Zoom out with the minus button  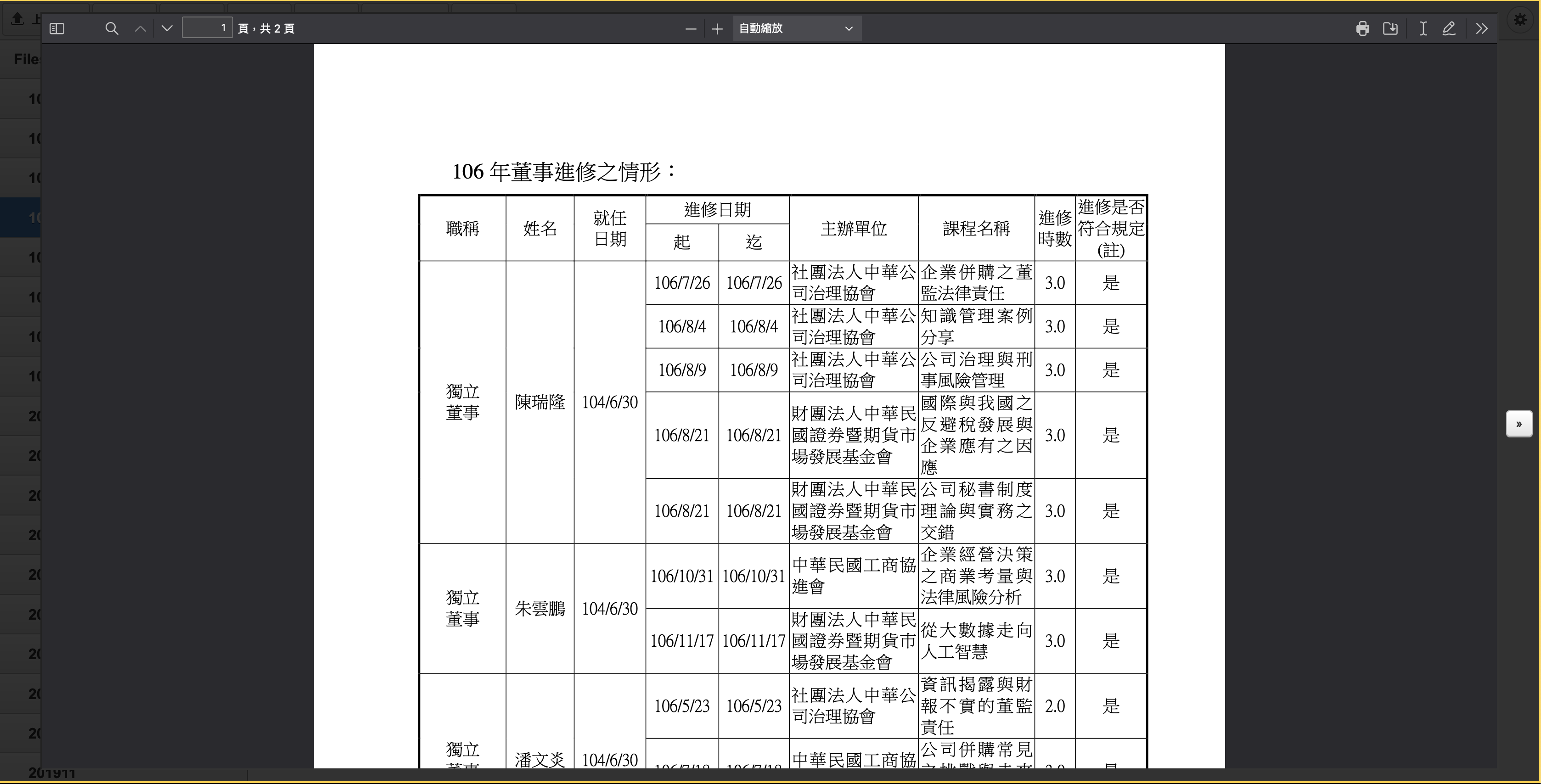point(690,28)
